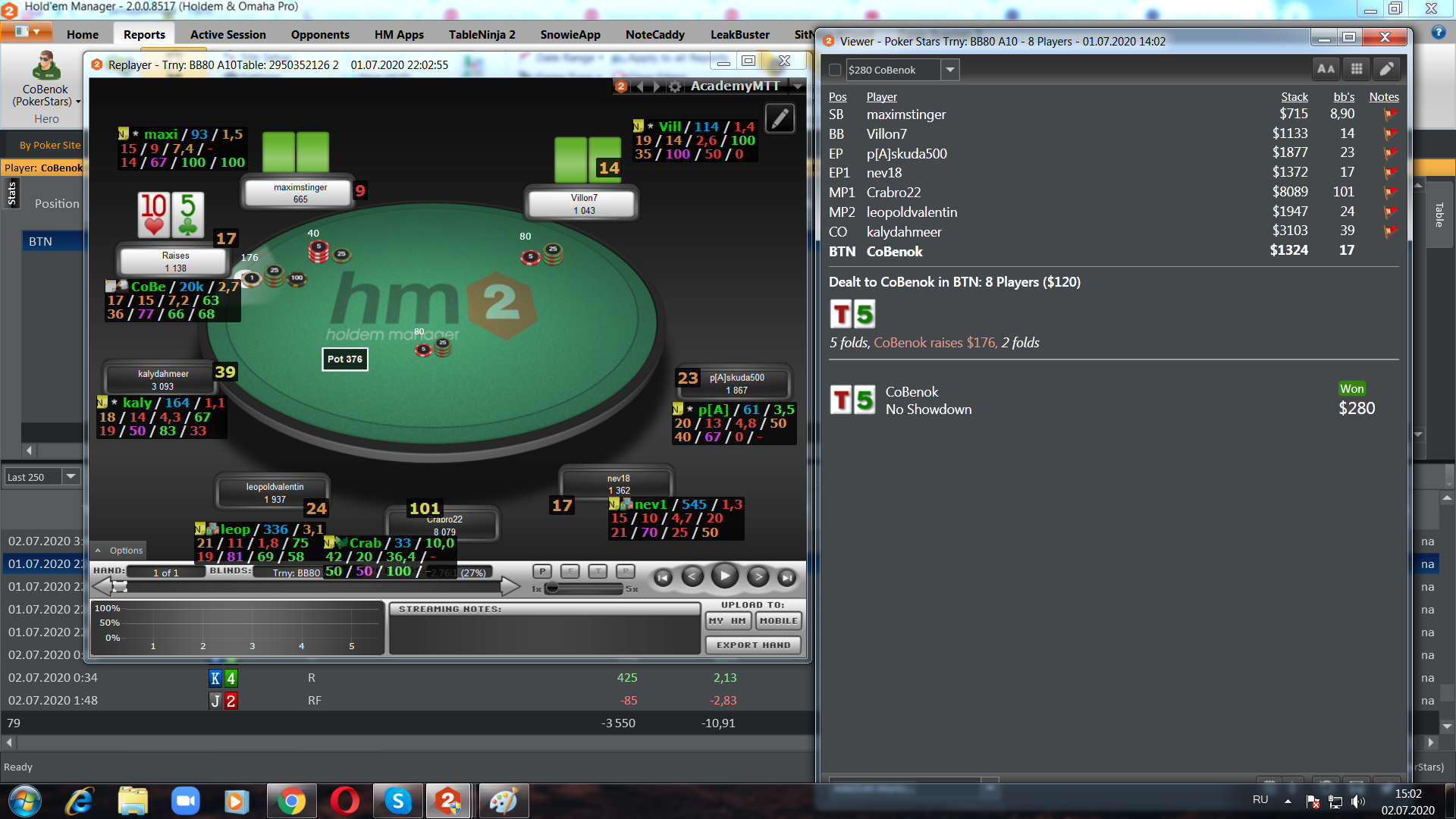Click the CoBenok hero avatar icon

45,65
